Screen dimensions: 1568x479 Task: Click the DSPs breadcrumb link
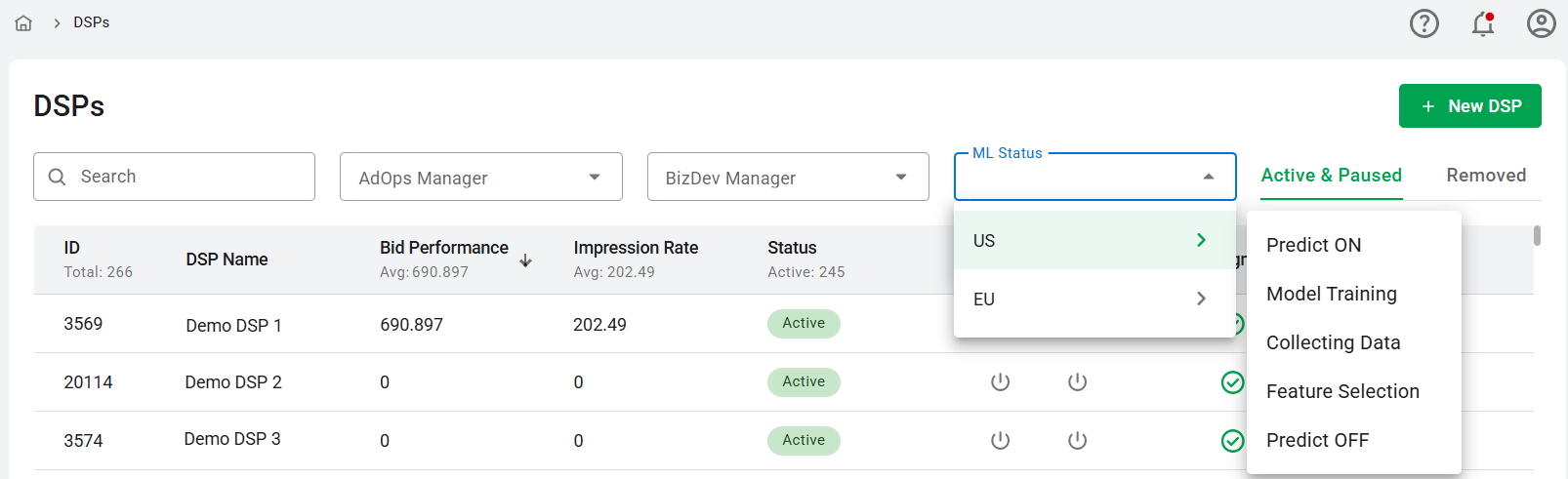point(91,22)
